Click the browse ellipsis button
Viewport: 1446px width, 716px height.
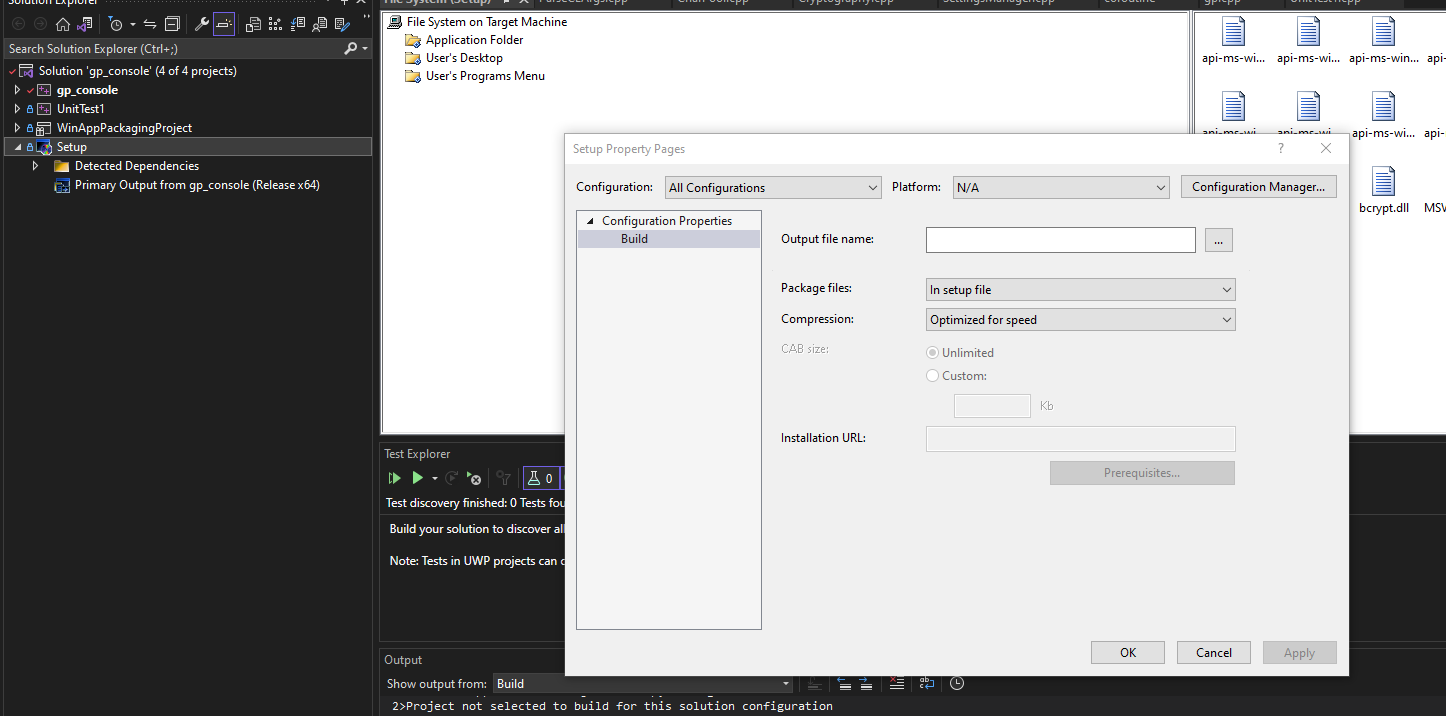1218,240
